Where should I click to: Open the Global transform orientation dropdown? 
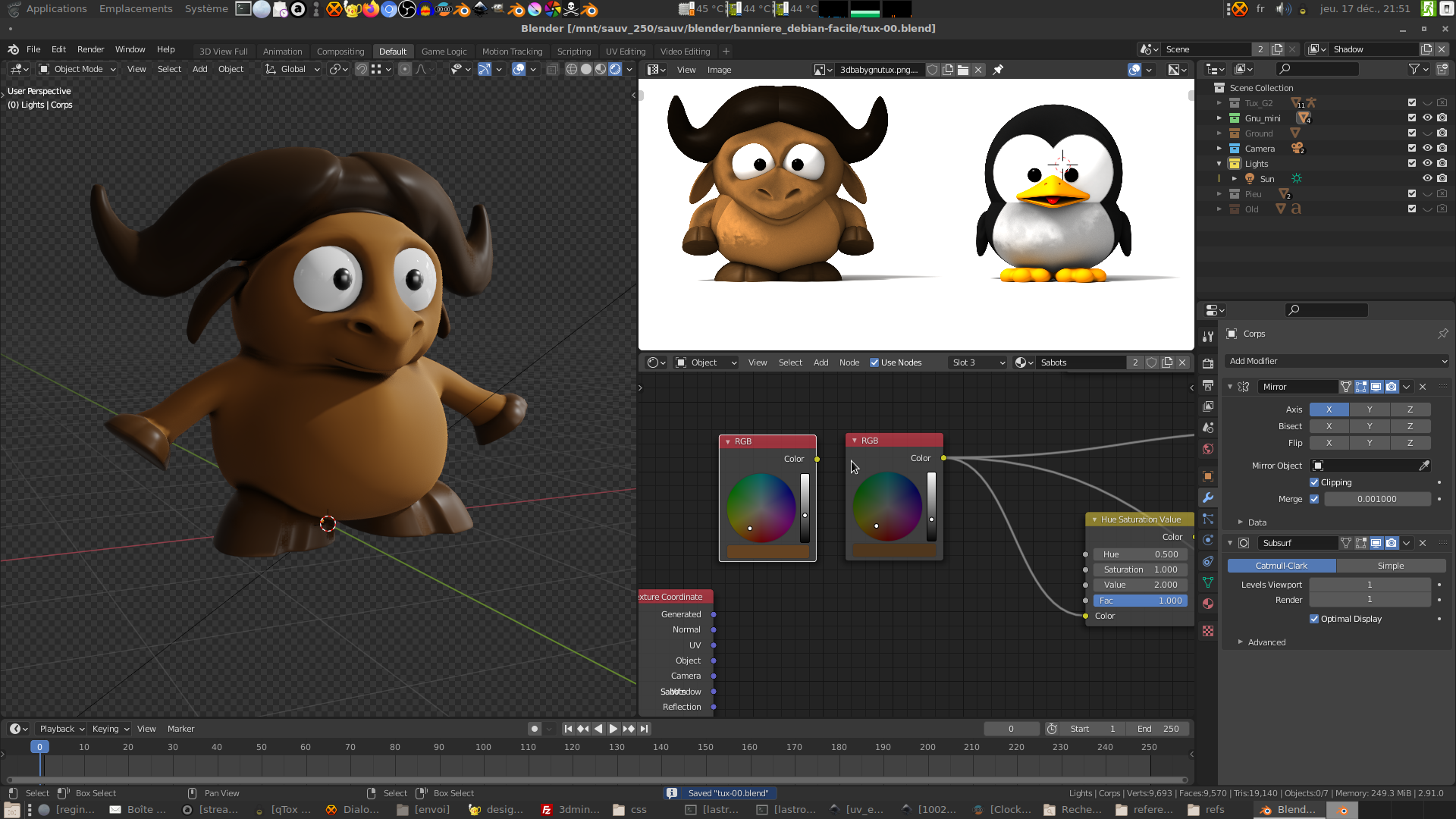tap(293, 69)
